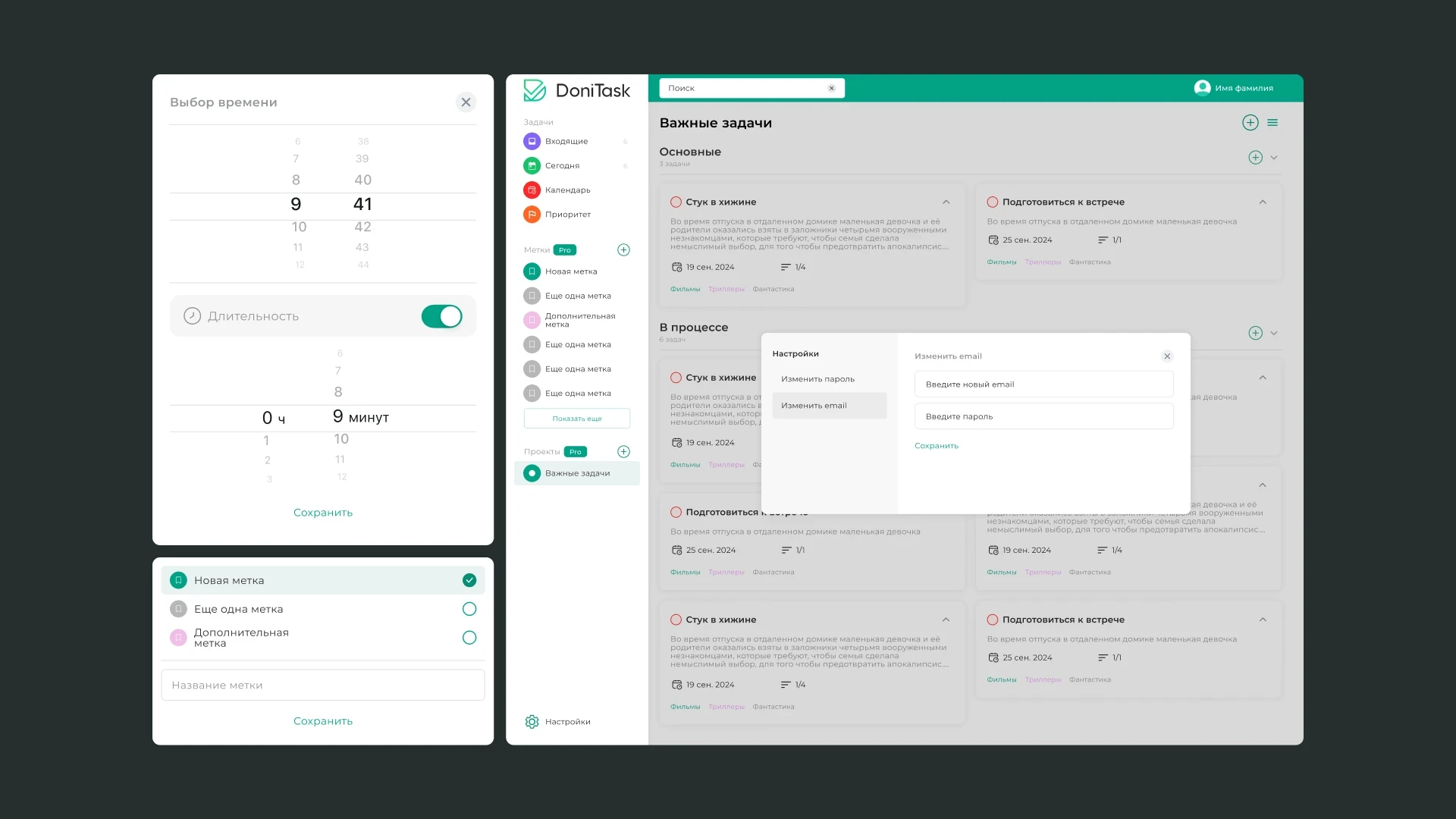This screenshot has width=1456, height=819.
Task: Click Сохранить link in email settings
Action: pos(937,446)
